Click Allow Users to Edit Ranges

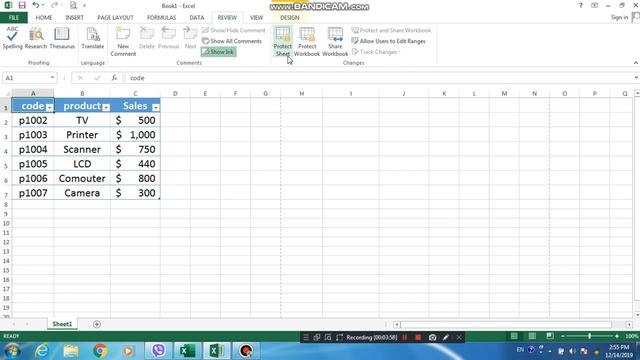click(x=388, y=41)
